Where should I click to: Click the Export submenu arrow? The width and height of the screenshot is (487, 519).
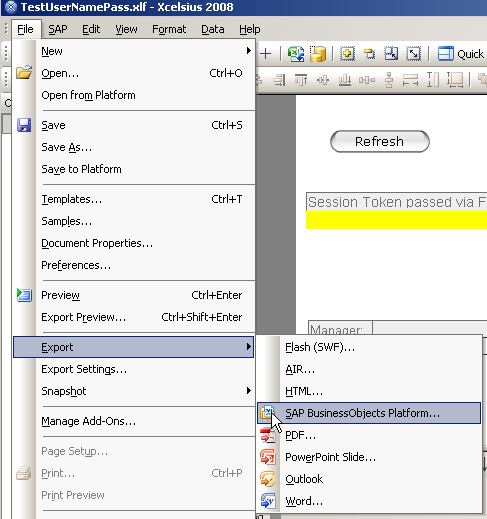click(248, 347)
